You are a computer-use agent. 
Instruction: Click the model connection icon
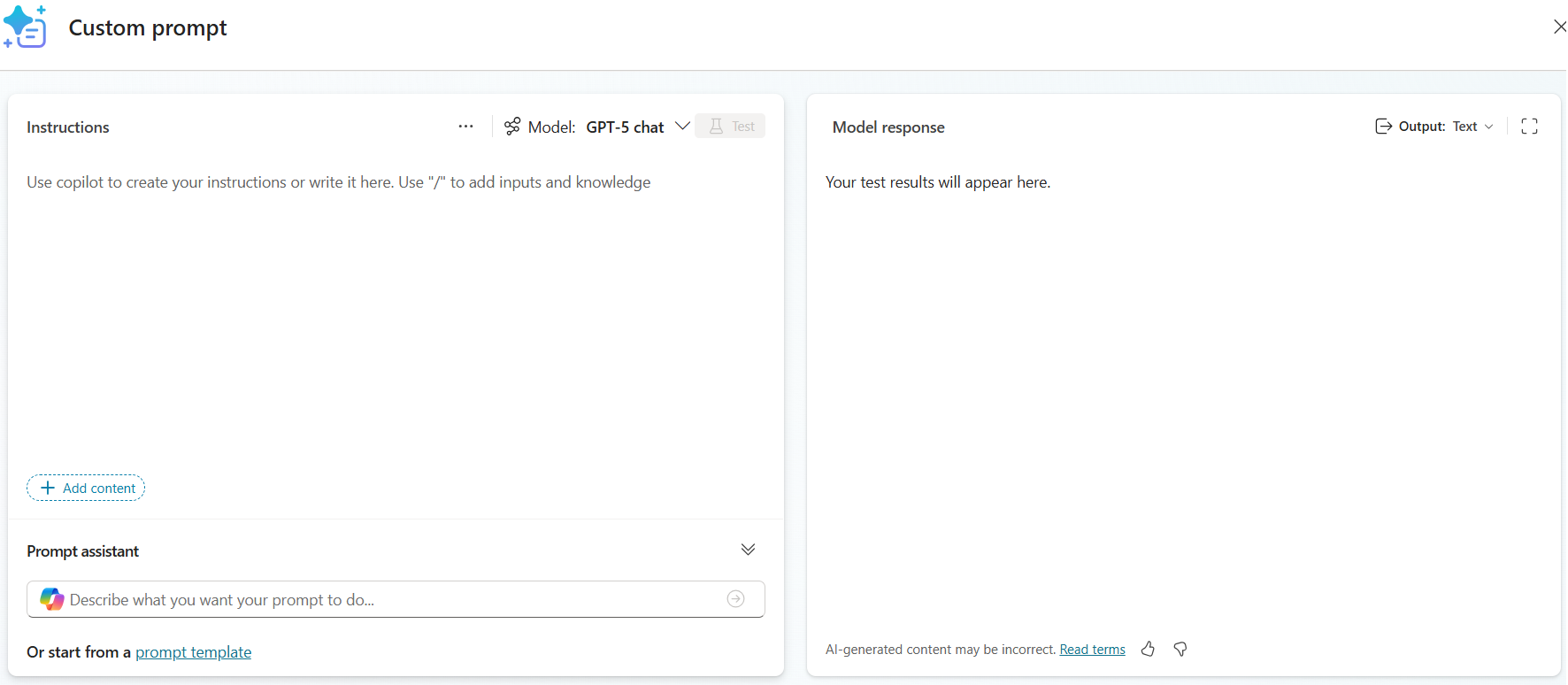(x=512, y=127)
